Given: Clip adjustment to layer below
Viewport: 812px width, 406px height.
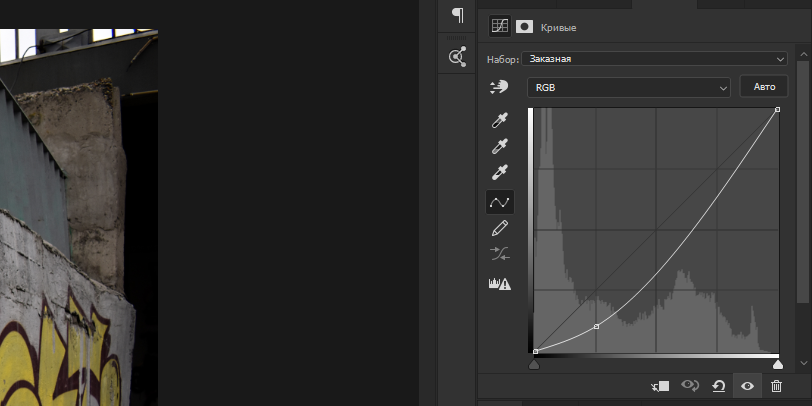Looking at the screenshot, I should coord(660,386).
